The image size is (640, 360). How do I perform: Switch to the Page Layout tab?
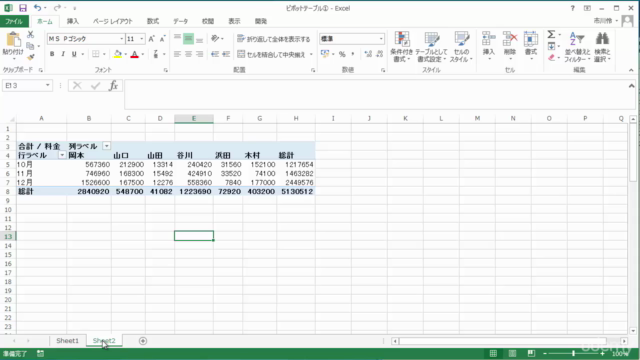112,21
